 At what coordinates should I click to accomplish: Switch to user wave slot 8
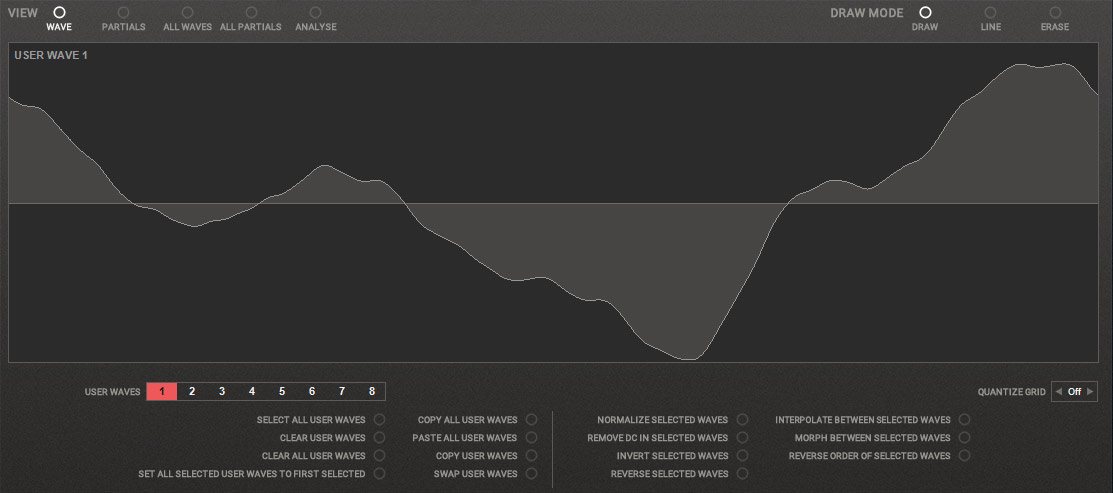(371, 392)
